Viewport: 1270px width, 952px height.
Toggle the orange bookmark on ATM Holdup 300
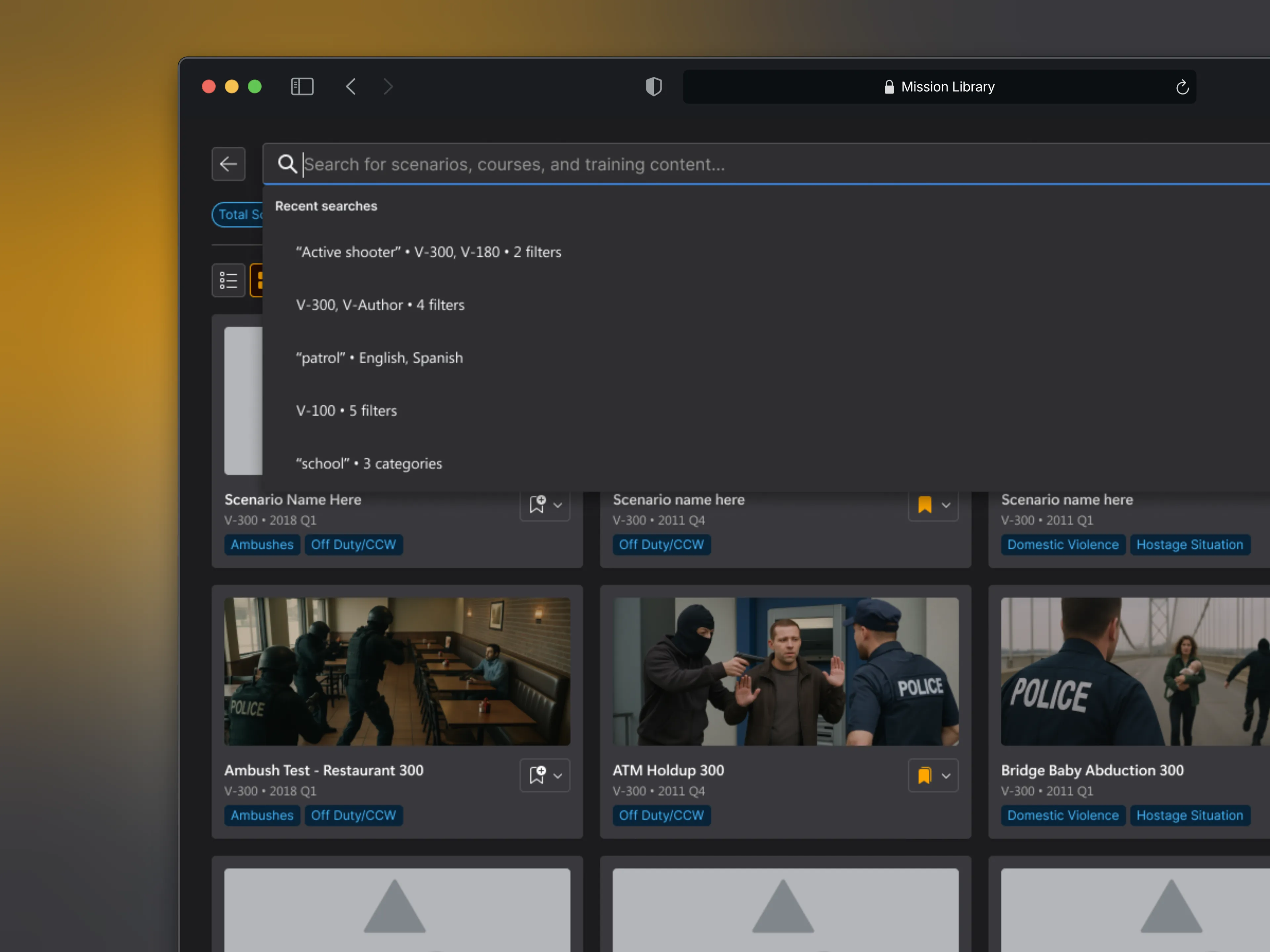point(925,775)
